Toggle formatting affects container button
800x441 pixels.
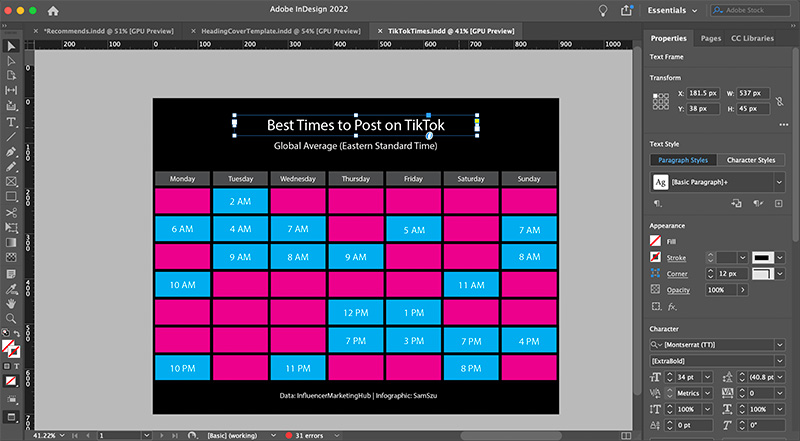coord(7,366)
